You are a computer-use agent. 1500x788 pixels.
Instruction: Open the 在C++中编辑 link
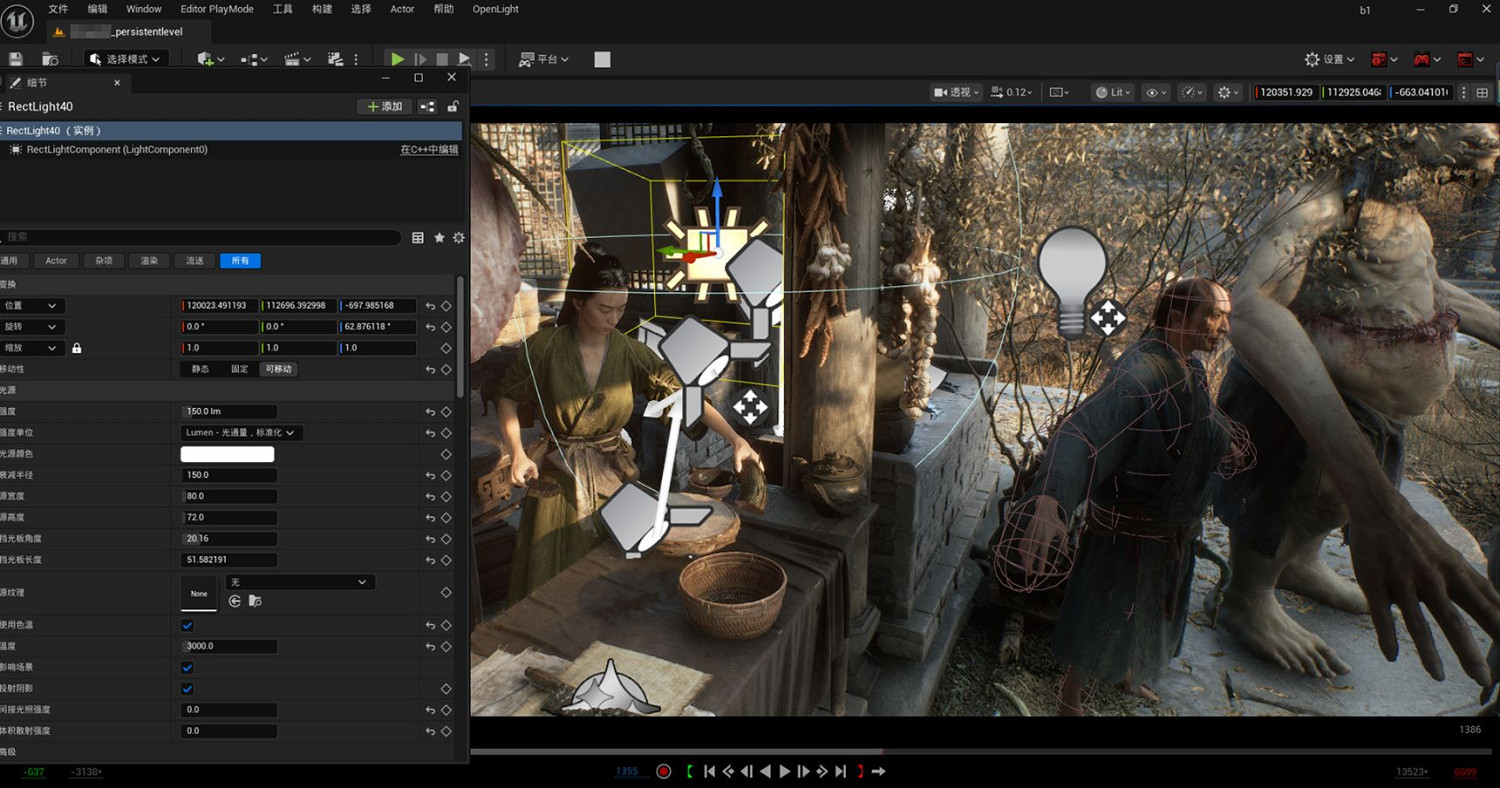429,150
